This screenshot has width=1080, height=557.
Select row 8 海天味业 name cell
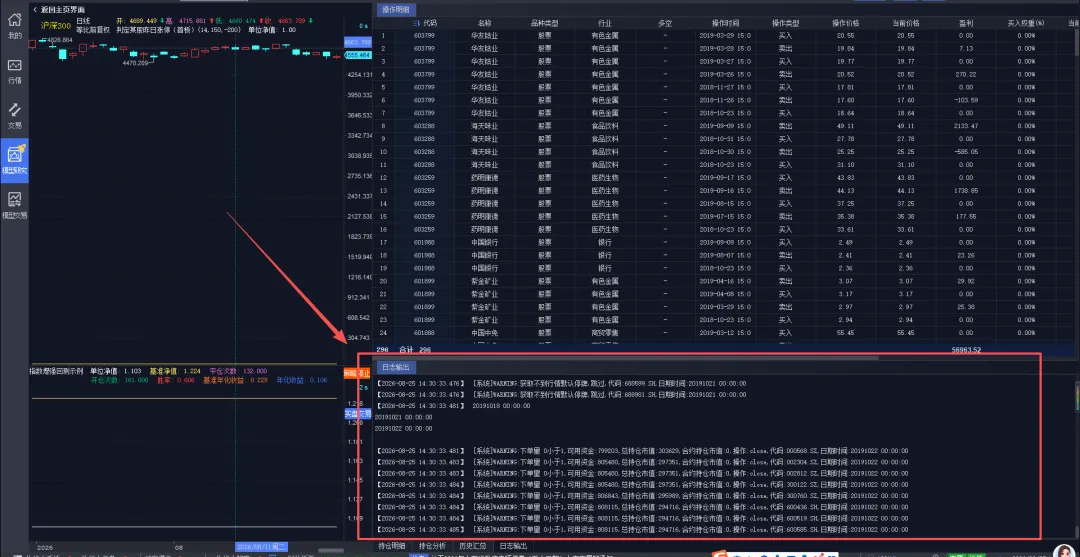(x=484, y=125)
